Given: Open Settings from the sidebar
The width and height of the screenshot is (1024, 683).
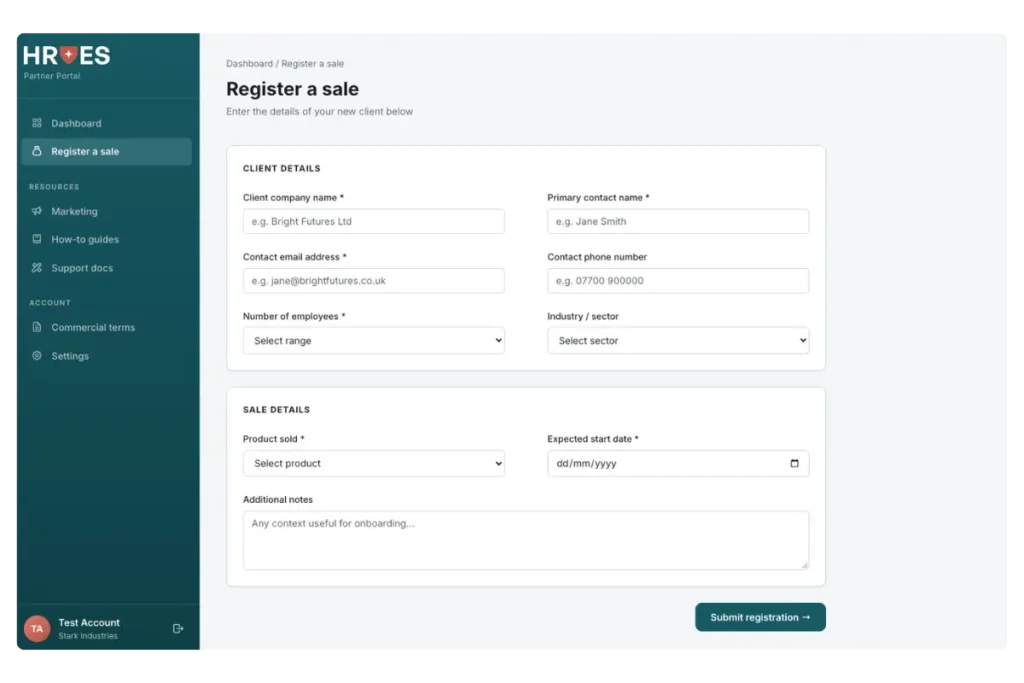Looking at the screenshot, I should coord(106,356).
